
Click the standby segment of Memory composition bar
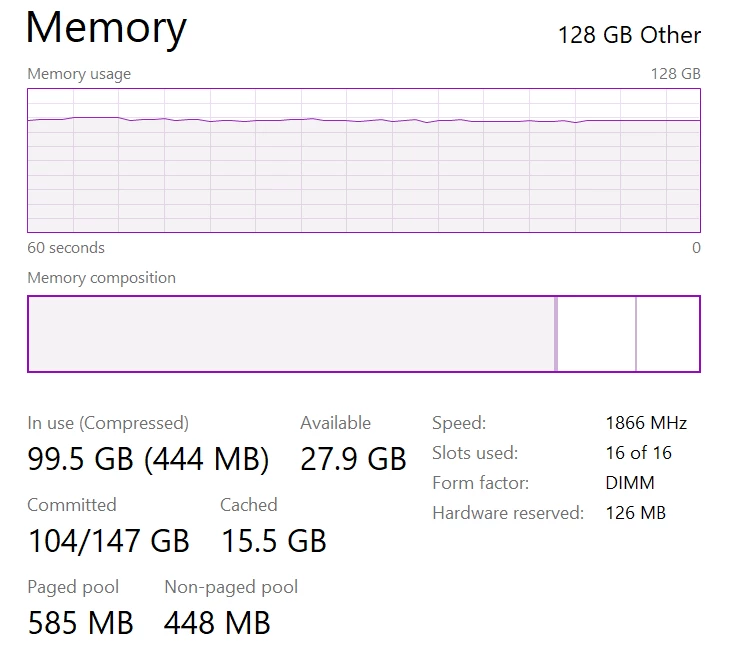click(596, 334)
